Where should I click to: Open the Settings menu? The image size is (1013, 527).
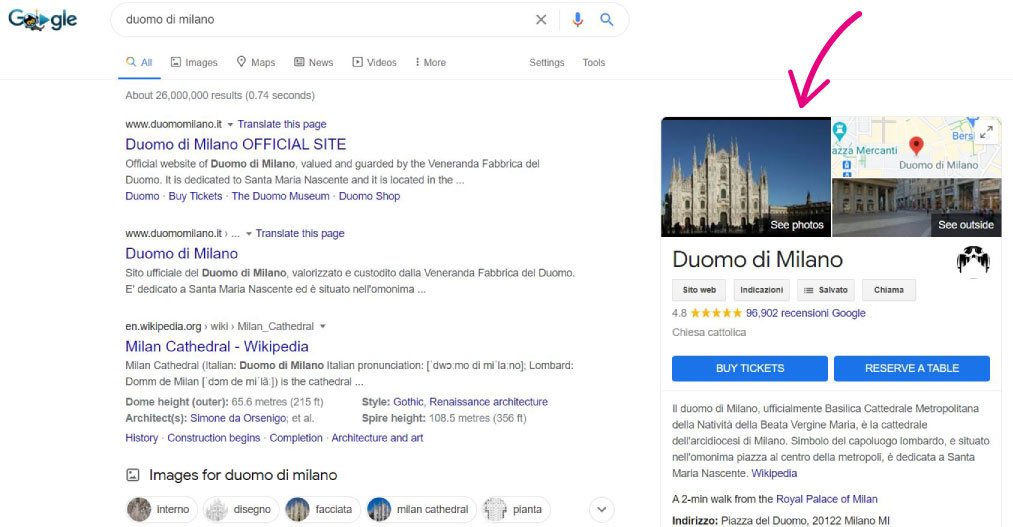547,63
